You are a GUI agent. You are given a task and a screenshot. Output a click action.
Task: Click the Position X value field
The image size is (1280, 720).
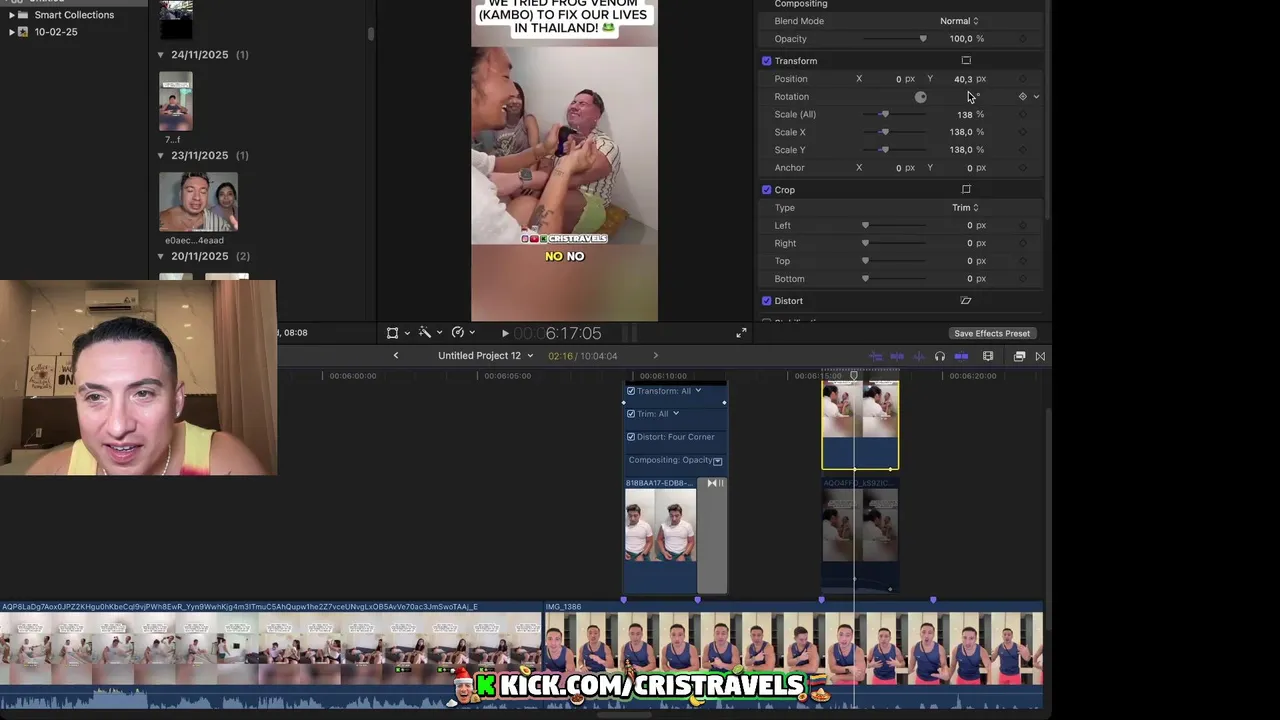click(898, 79)
